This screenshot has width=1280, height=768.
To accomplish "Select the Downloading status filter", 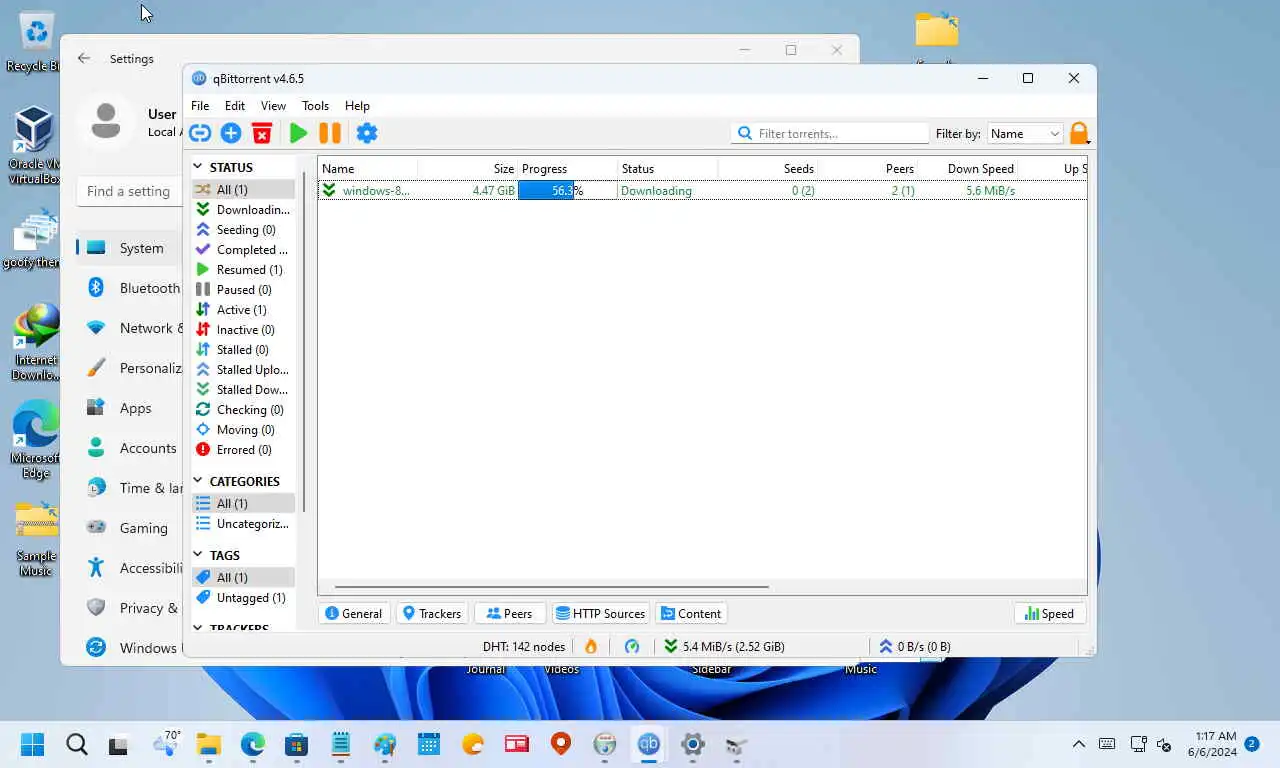I will [243, 209].
